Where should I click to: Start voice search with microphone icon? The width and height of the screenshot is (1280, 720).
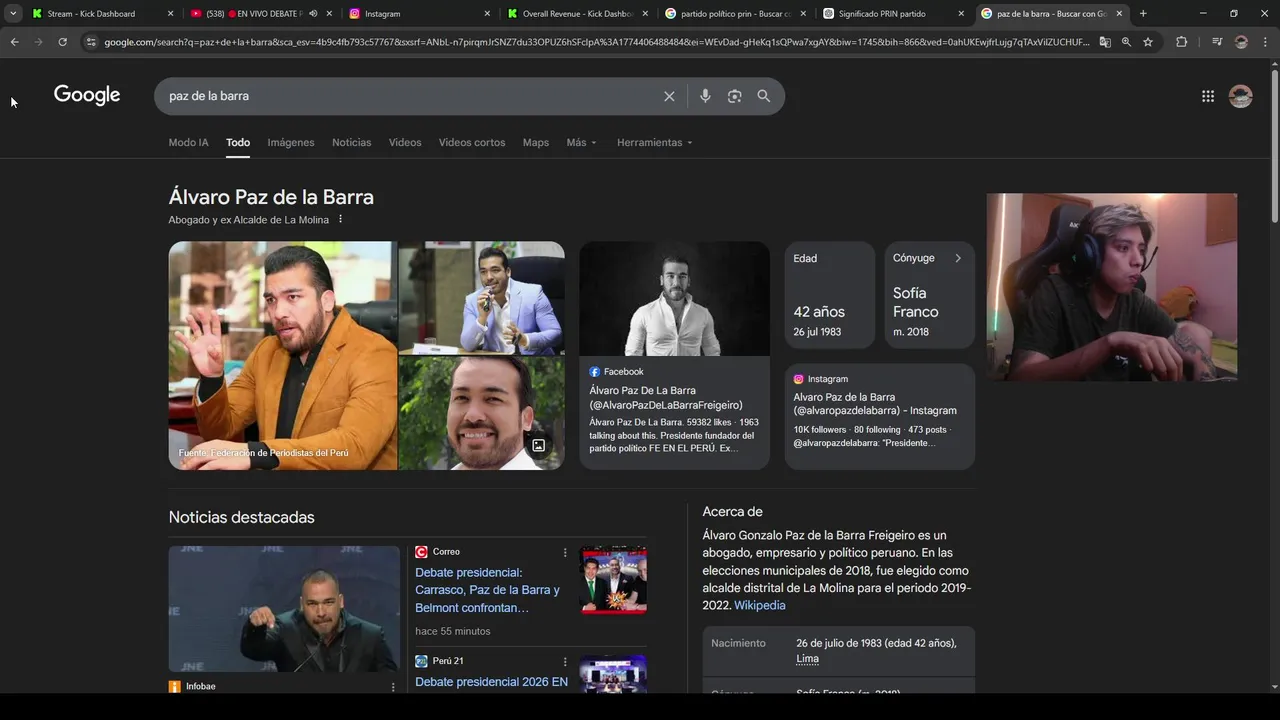point(705,96)
